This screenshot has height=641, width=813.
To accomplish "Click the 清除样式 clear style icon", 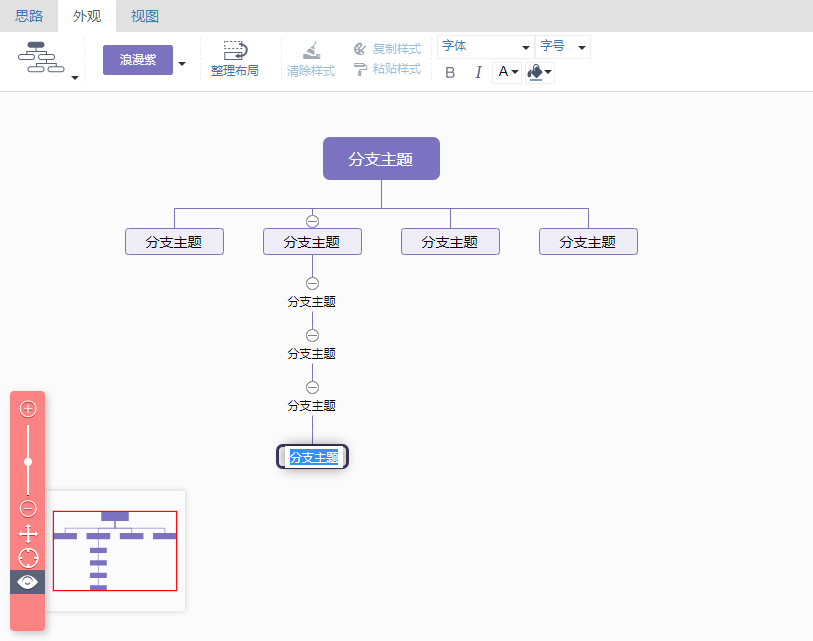I will (311, 59).
